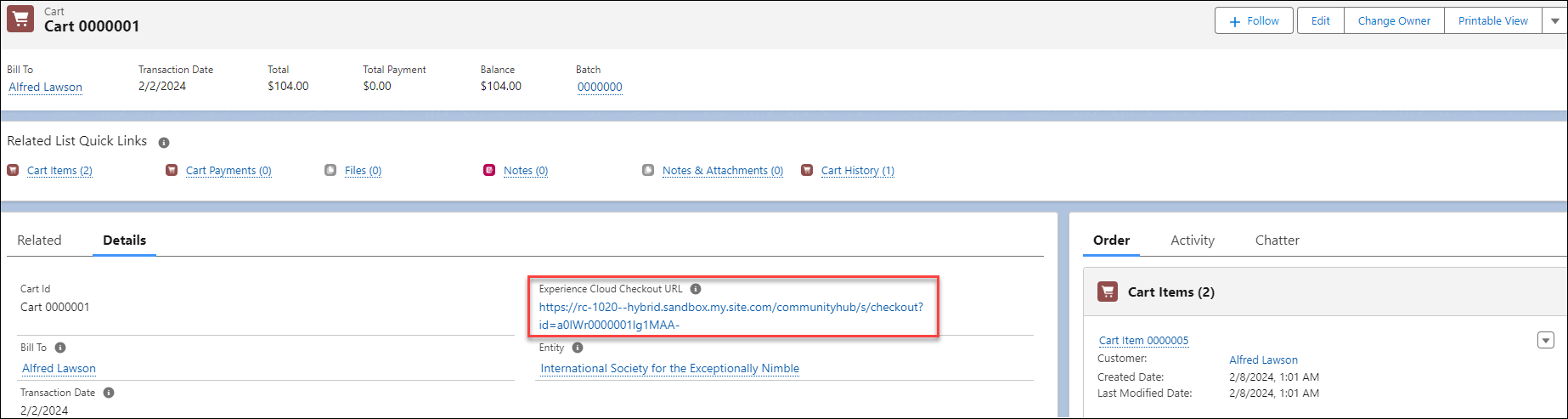Open the Printable View
The width and height of the screenshot is (1568, 419).
(1492, 20)
